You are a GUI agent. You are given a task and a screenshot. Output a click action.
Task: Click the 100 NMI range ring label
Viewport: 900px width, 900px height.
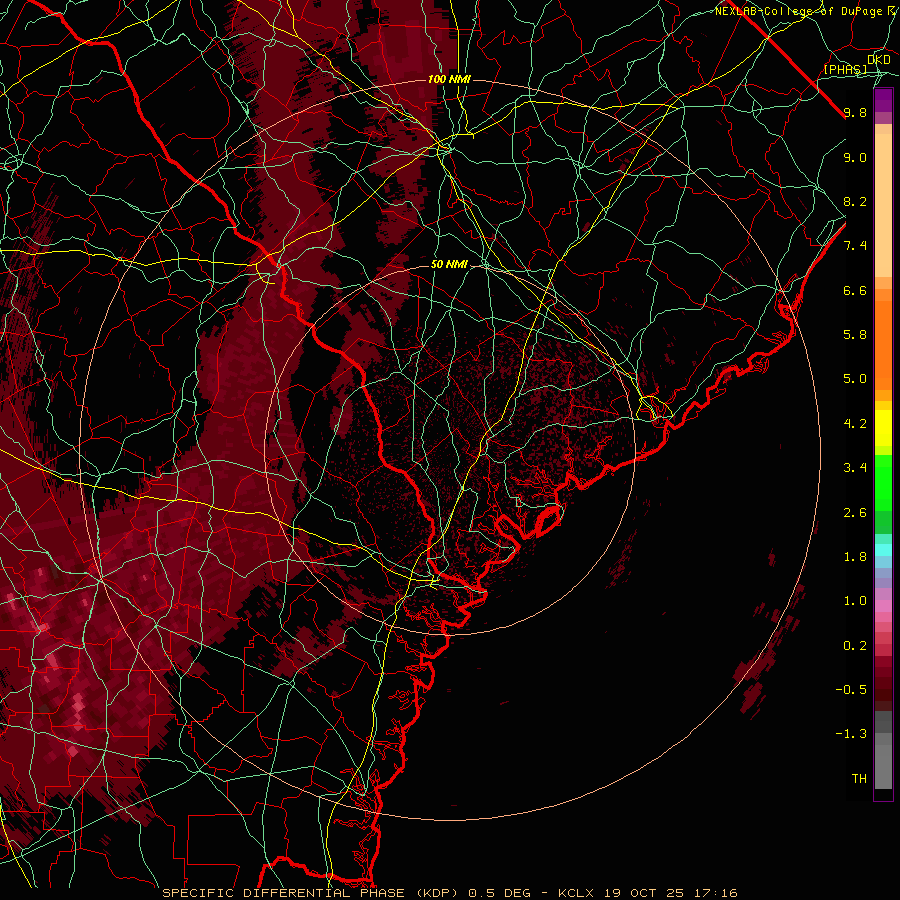point(449,79)
